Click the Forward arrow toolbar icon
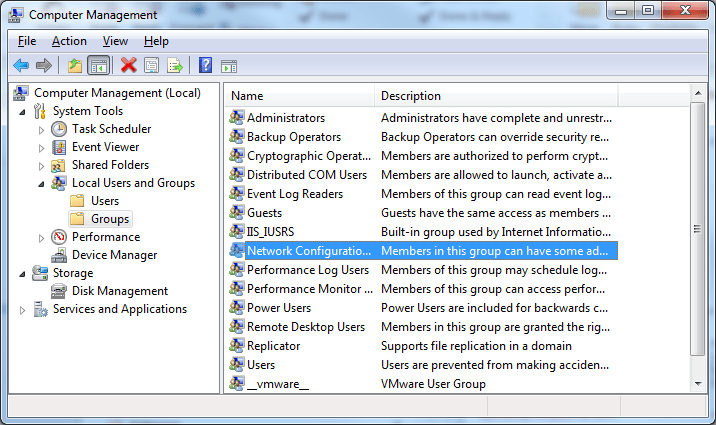 (44, 66)
